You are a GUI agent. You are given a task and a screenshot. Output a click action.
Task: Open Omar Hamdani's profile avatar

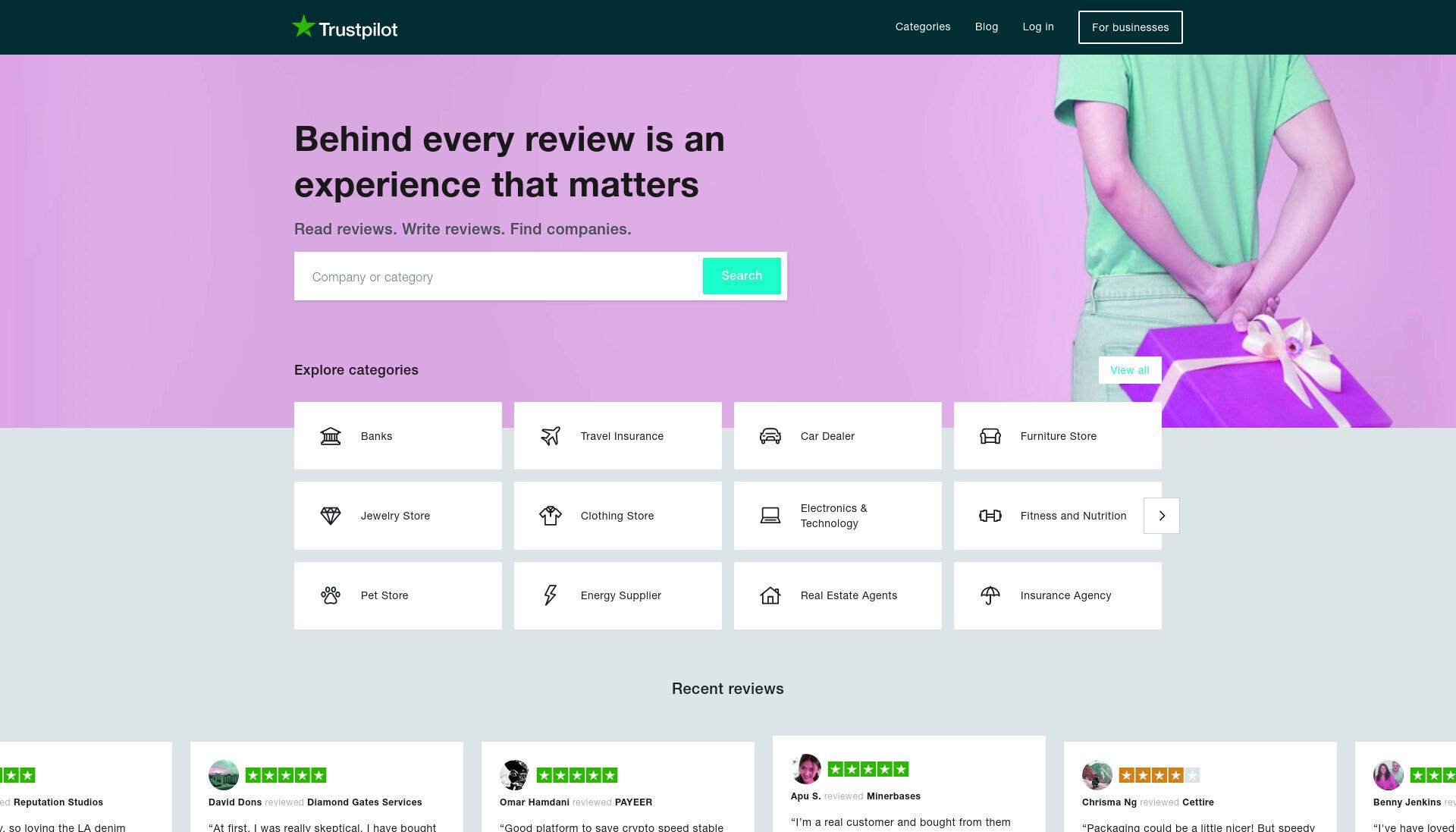pos(515,775)
